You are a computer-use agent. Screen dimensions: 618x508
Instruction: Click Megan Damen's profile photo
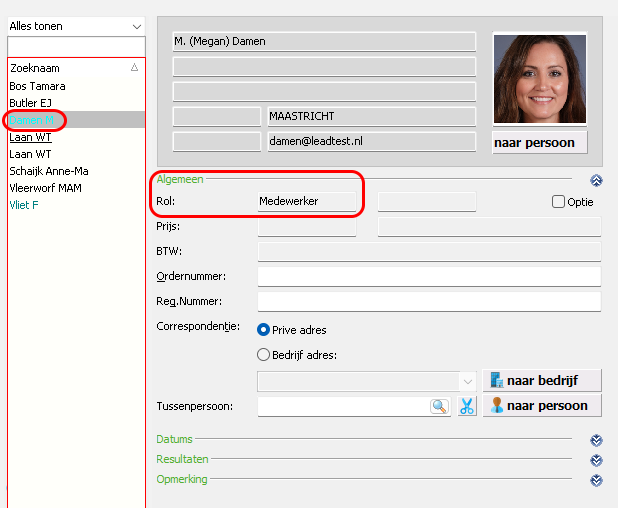point(540,79)
